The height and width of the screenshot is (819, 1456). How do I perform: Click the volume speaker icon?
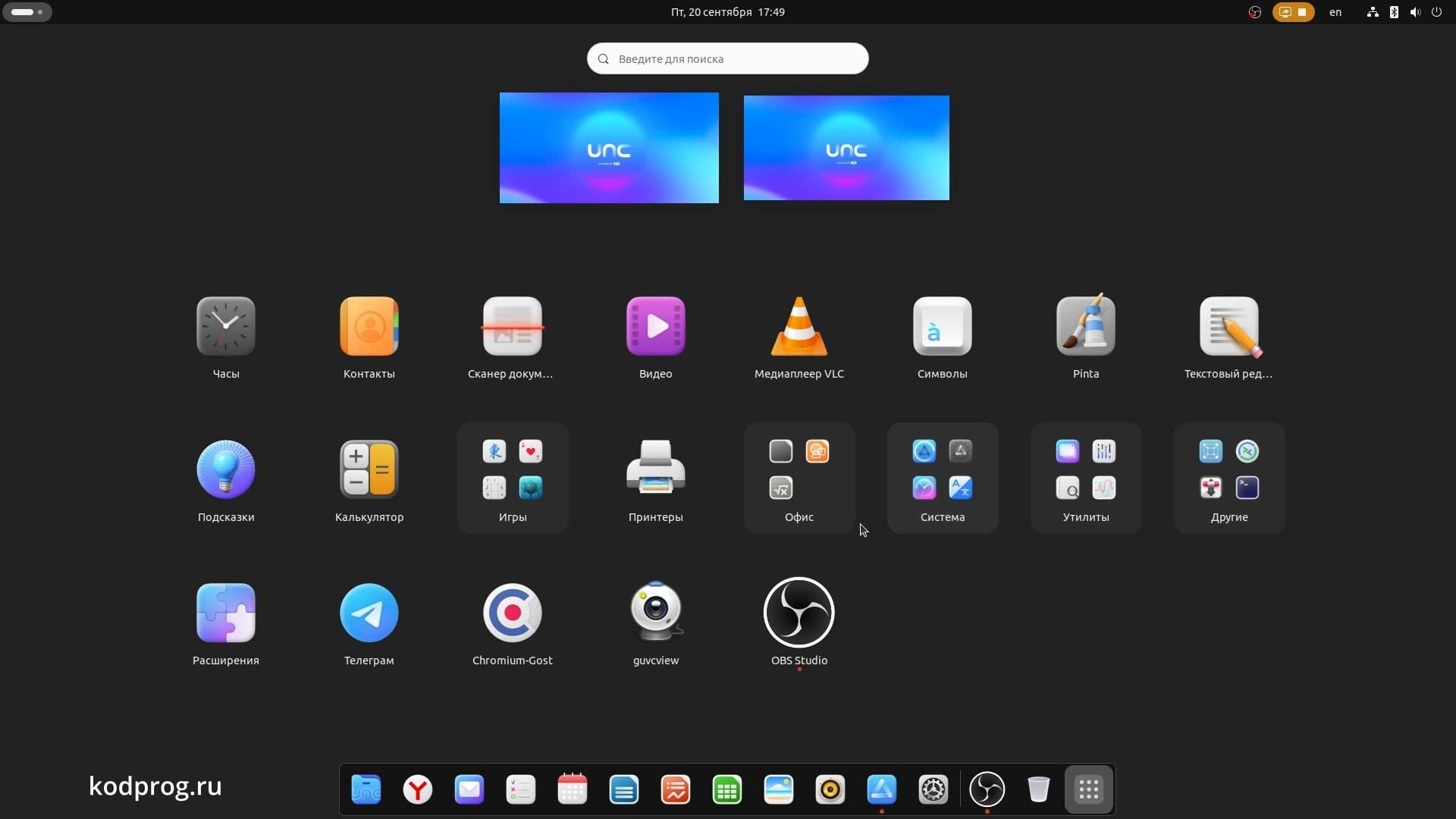[1415, 12]
